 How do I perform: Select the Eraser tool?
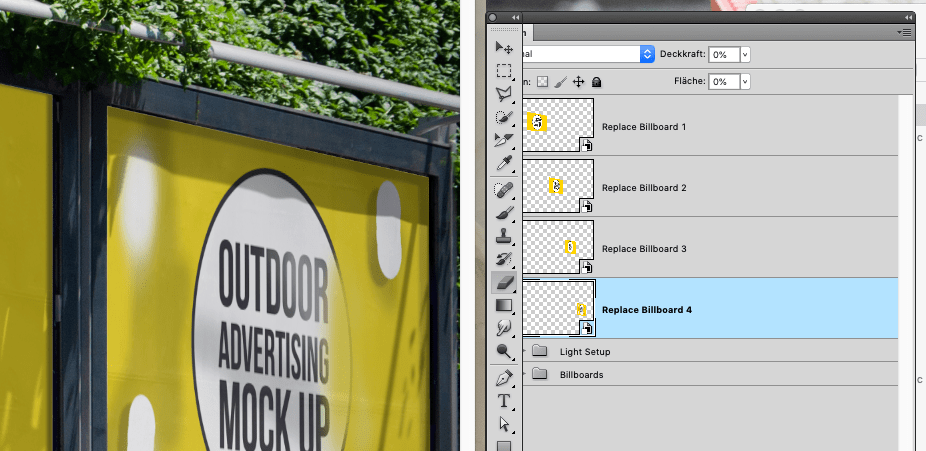tap(504, 283)
